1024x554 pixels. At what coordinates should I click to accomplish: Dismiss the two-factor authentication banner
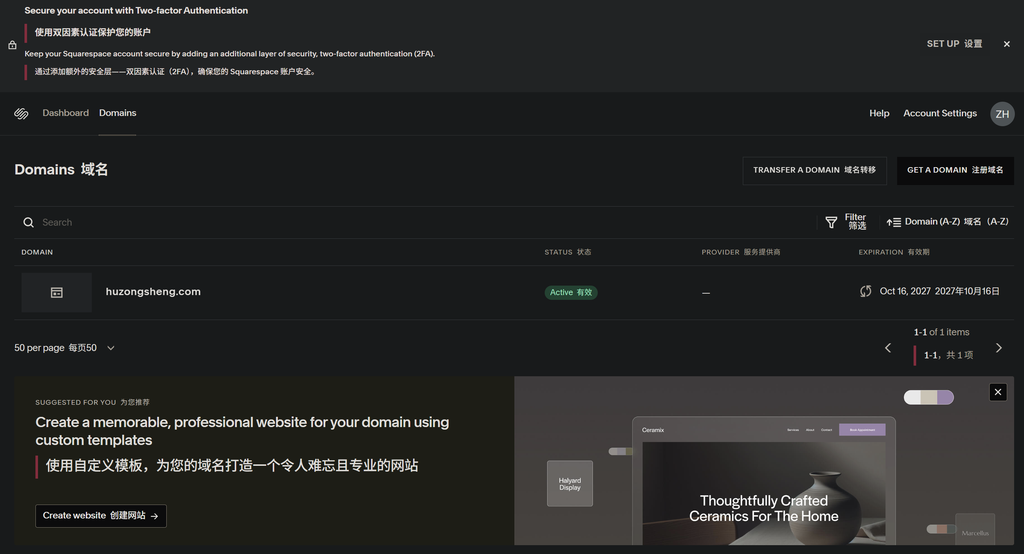(1006, 44)
